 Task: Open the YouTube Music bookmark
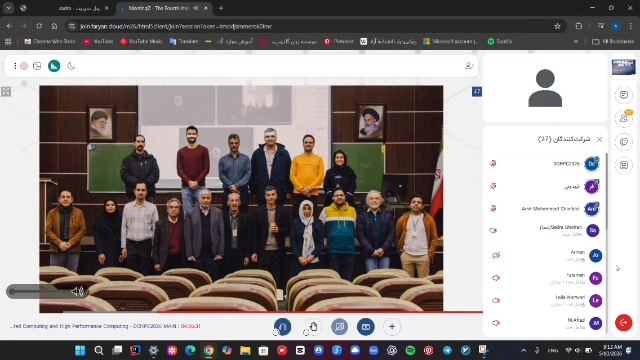click(142, 41)
